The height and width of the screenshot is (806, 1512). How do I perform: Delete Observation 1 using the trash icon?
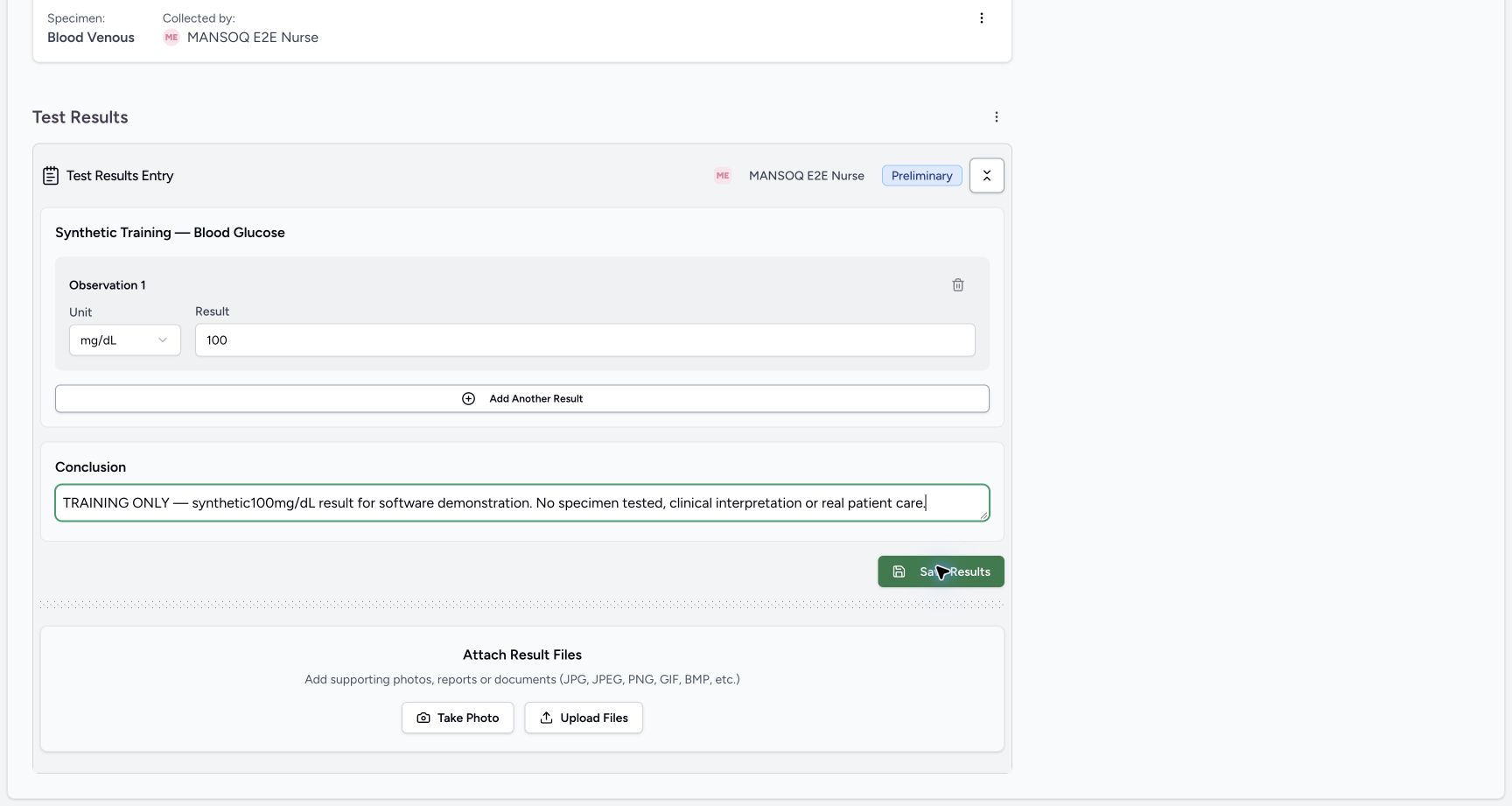958,285
